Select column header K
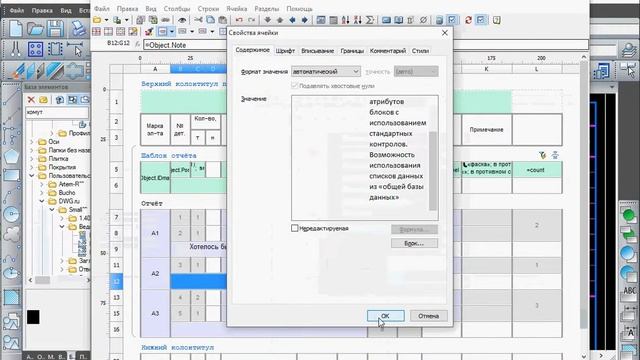Screen dimensions: 640x360 [486, 69]
